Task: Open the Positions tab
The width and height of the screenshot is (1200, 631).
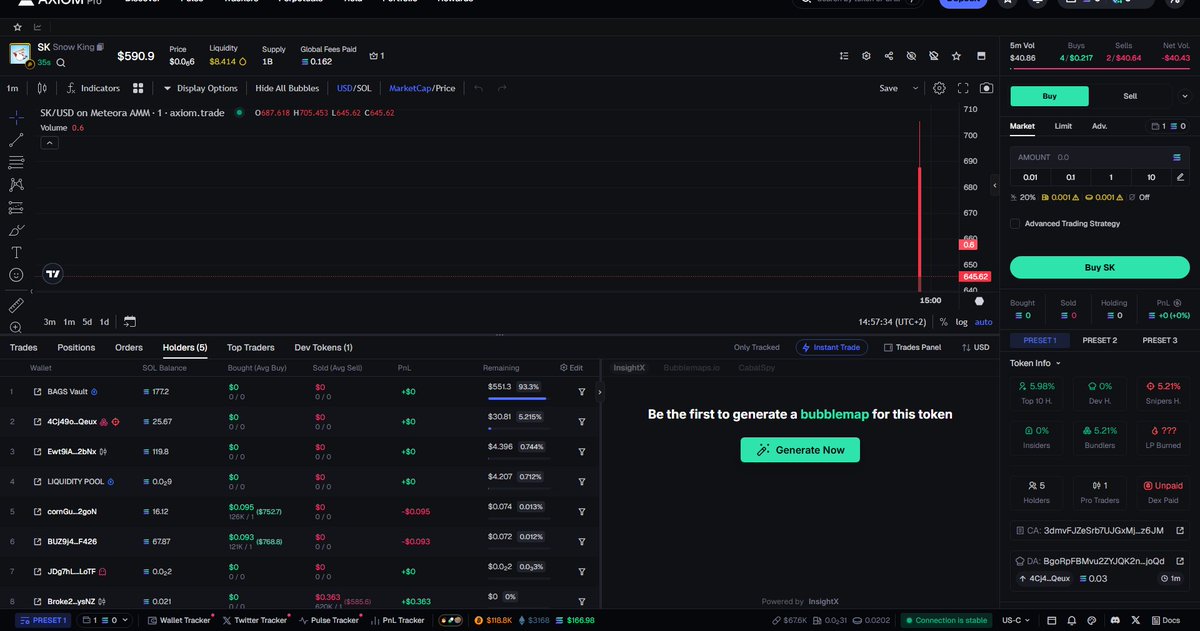Action: [x=76, y=347]
